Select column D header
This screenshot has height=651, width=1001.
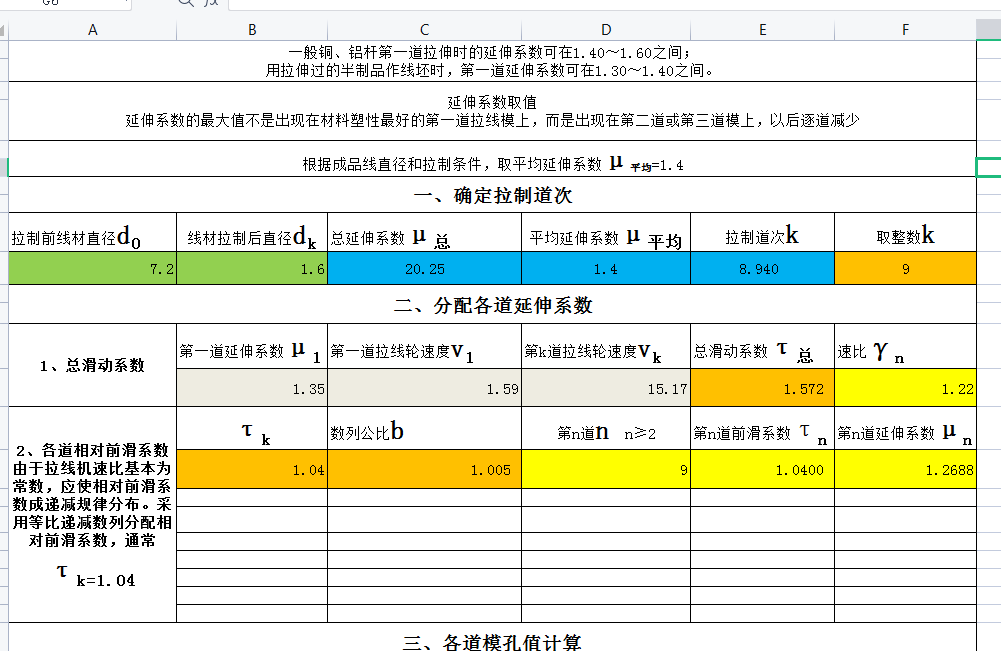click(605, 30)
